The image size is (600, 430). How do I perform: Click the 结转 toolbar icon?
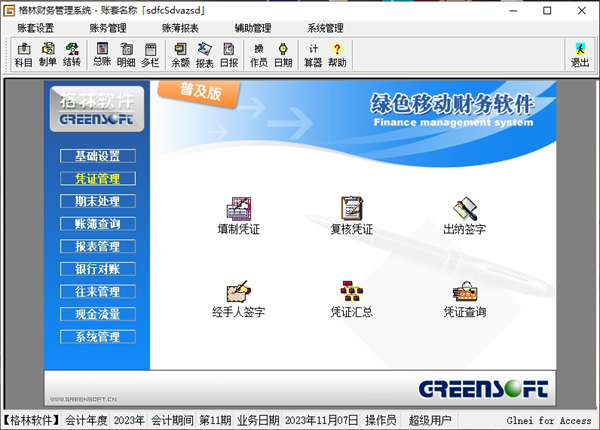[72, 54]
